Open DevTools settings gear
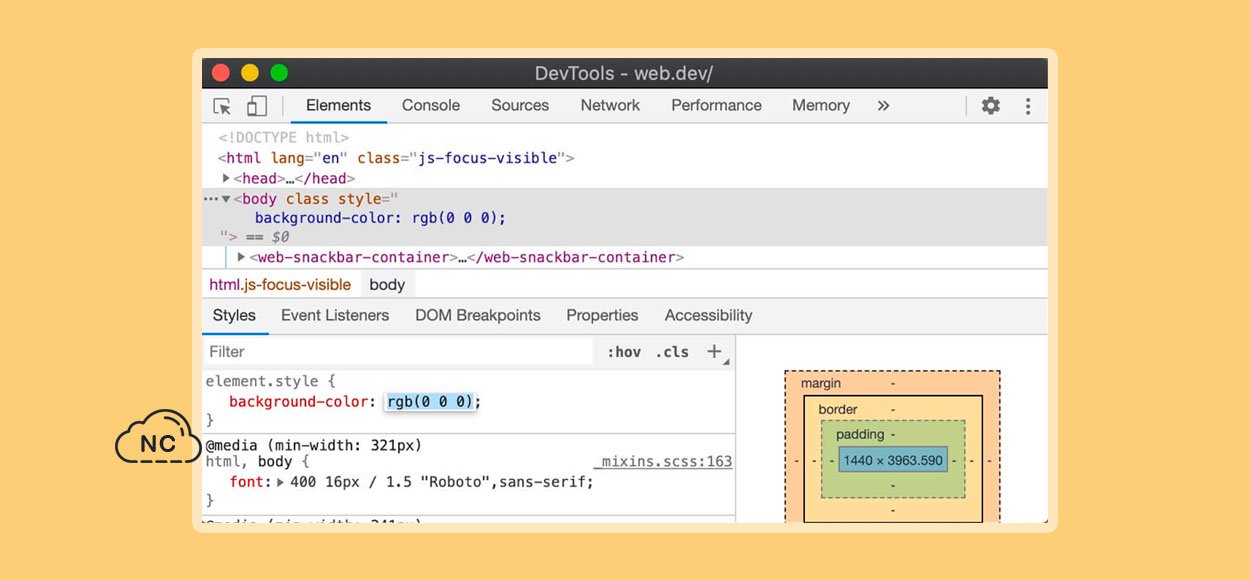This screenshot has height=580, width=1250. click(x=990, y=106)
